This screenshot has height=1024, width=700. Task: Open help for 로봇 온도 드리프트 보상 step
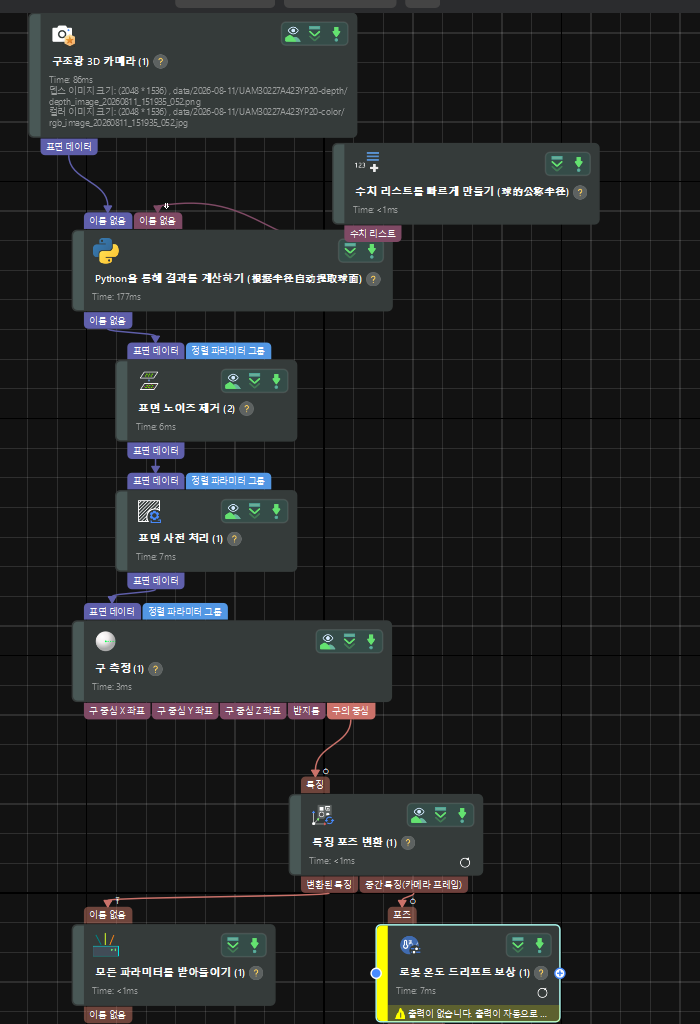click(541, 972)
